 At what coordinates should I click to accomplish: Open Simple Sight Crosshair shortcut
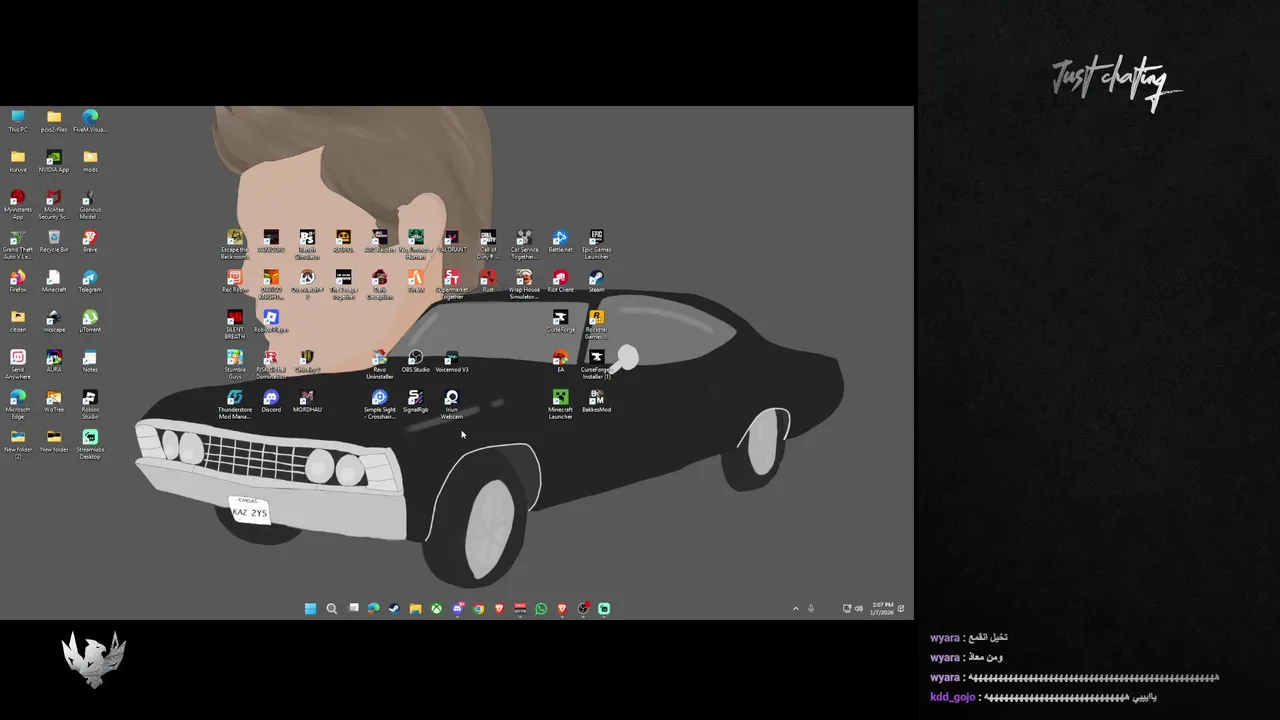click(x=379, y=405)
